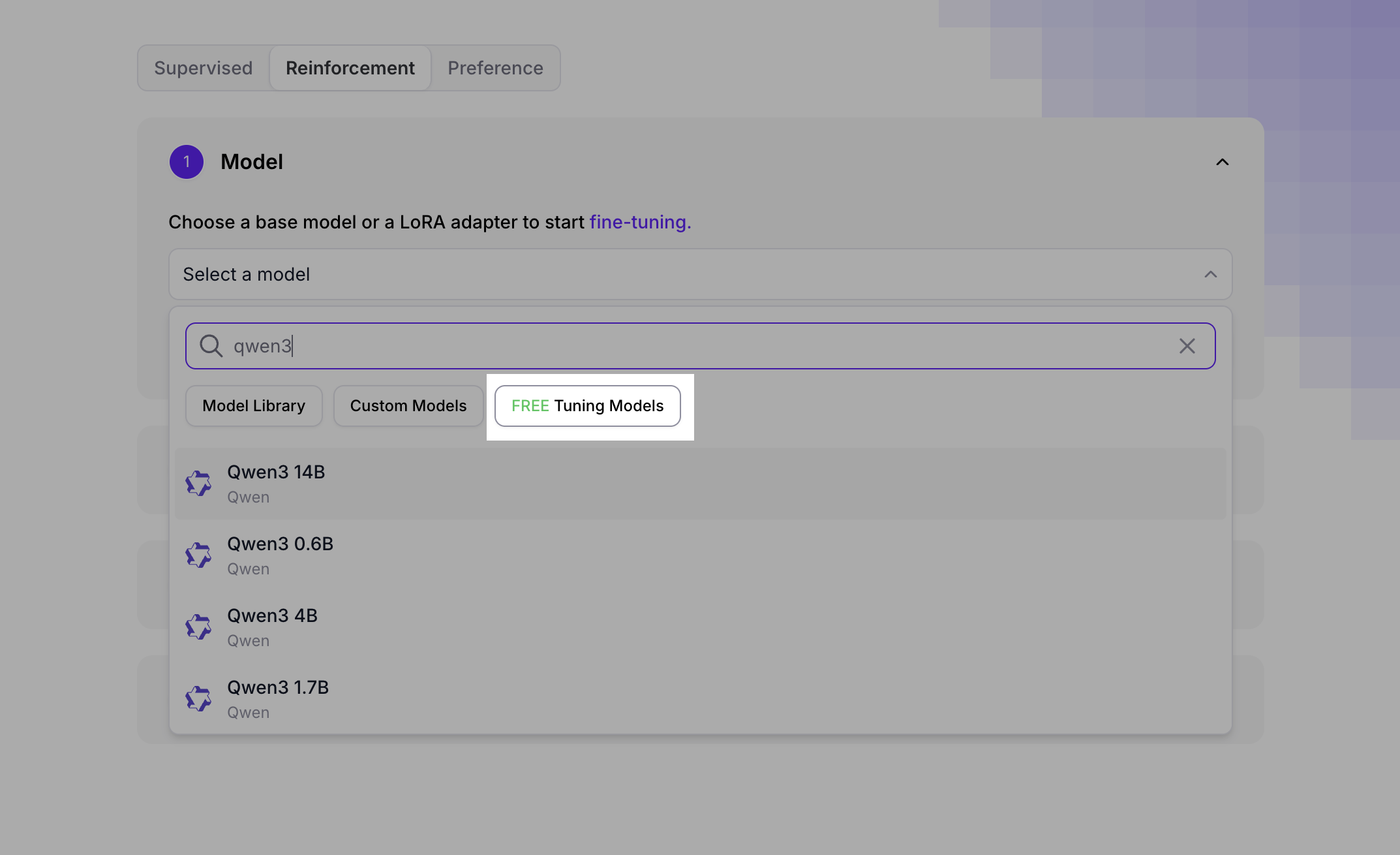The width and height of the screenshot is (1400, 855).
Task: Click the purple step indicator numbered 1
Action: click(186, 162)
